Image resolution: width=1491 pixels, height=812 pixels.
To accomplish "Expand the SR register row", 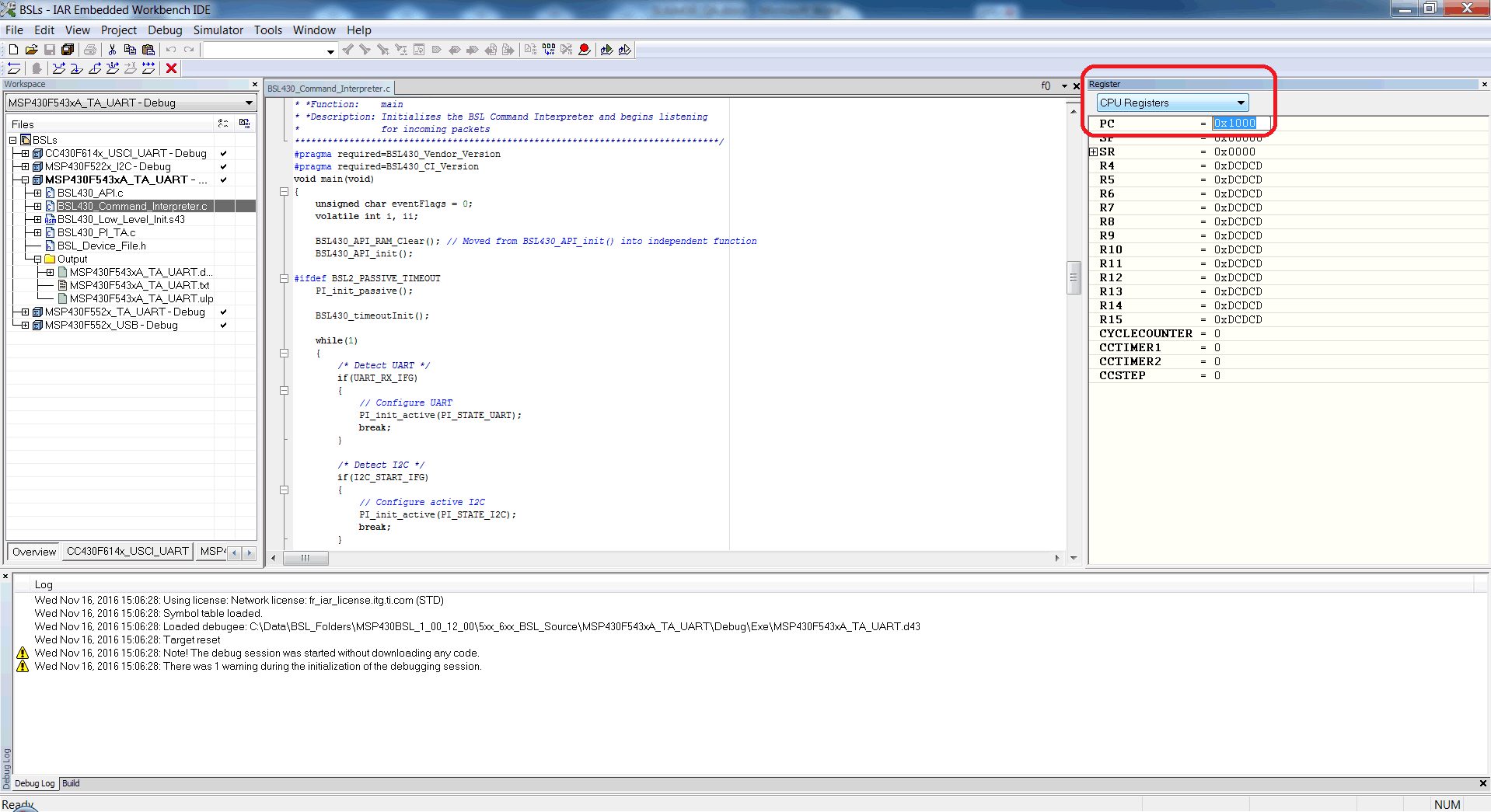I will tap(1093, 152).
